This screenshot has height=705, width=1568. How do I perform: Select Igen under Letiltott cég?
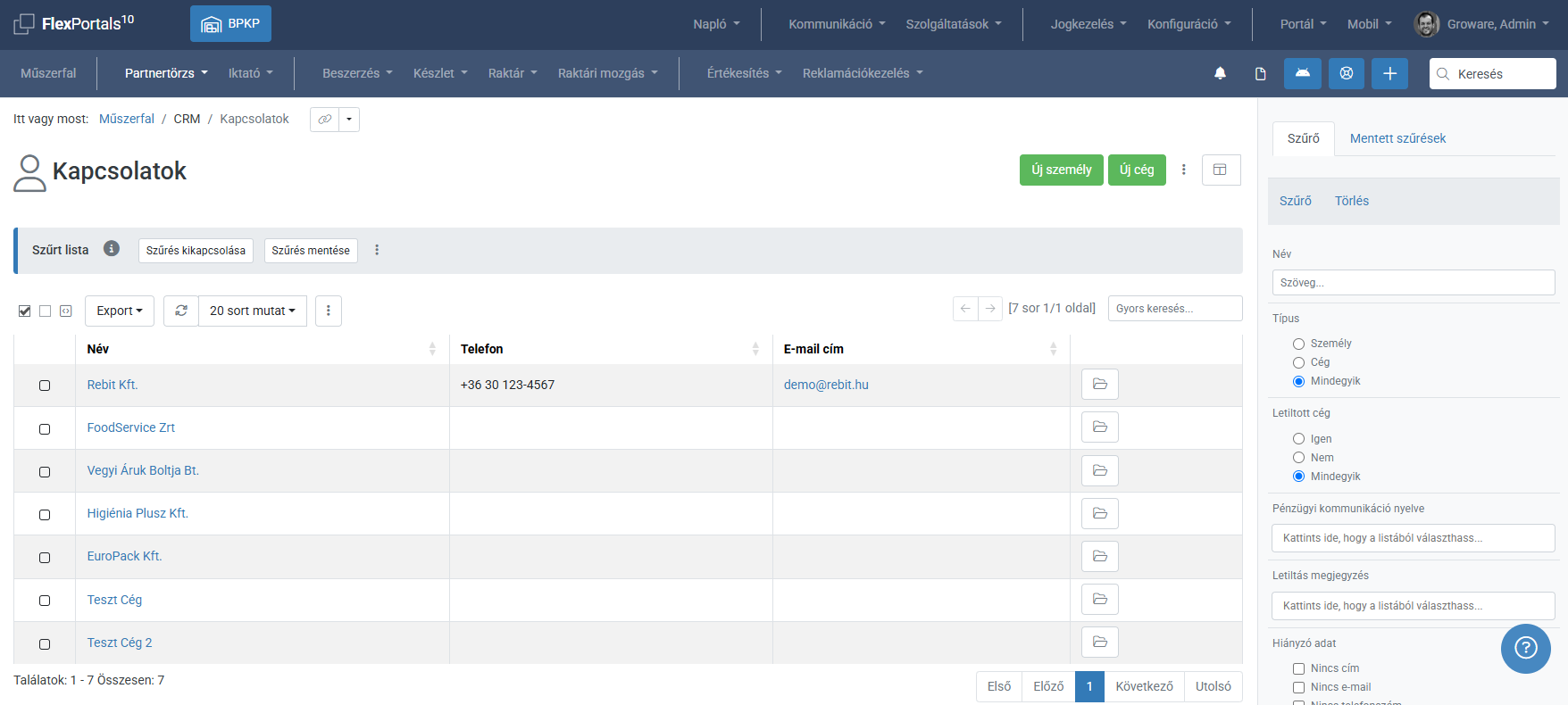(1299, 439)
